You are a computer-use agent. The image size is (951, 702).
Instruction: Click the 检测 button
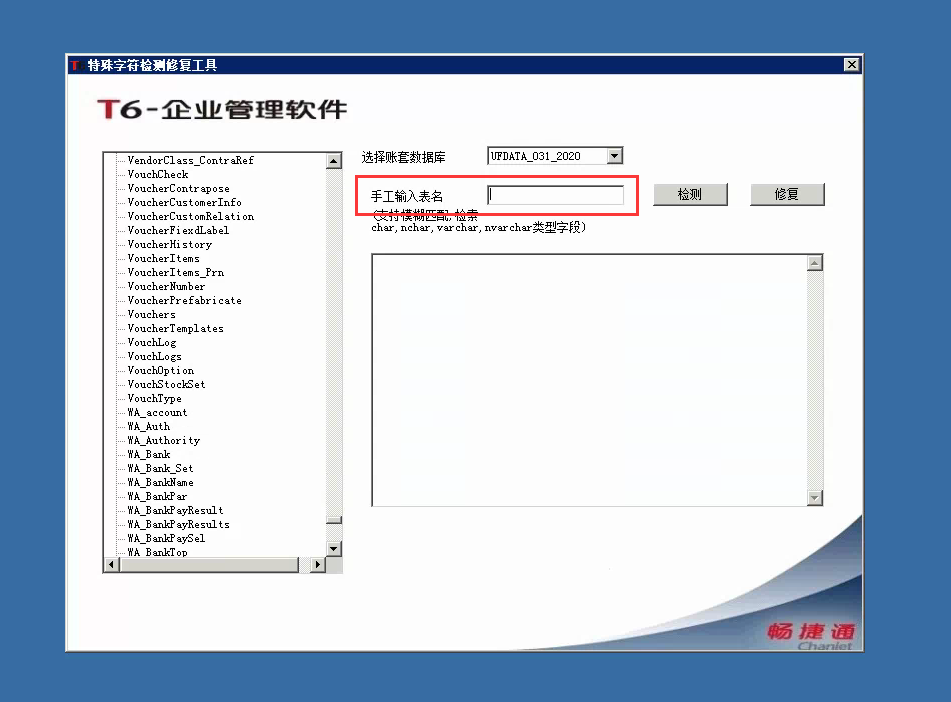coord(690,195)
